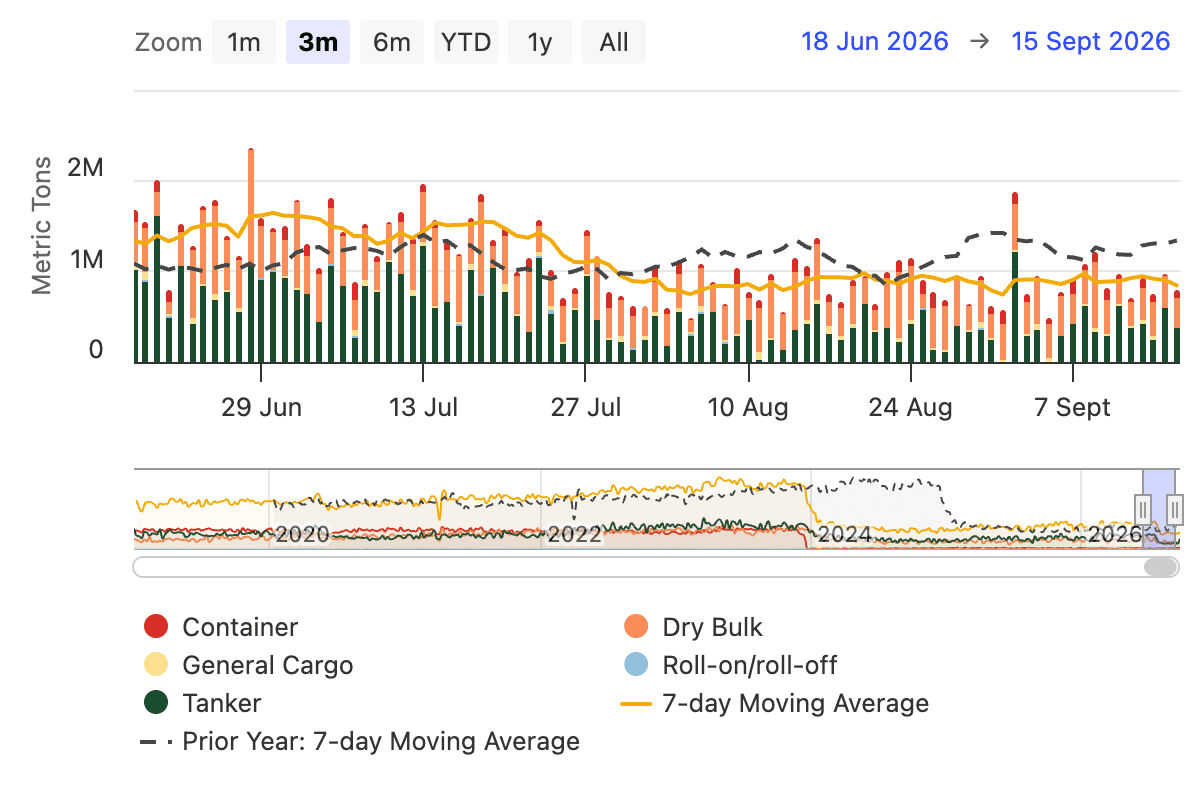Edit the end date 15 Sept 2026
This screenshot has width=1200, height=800.
click(1091, 41)
